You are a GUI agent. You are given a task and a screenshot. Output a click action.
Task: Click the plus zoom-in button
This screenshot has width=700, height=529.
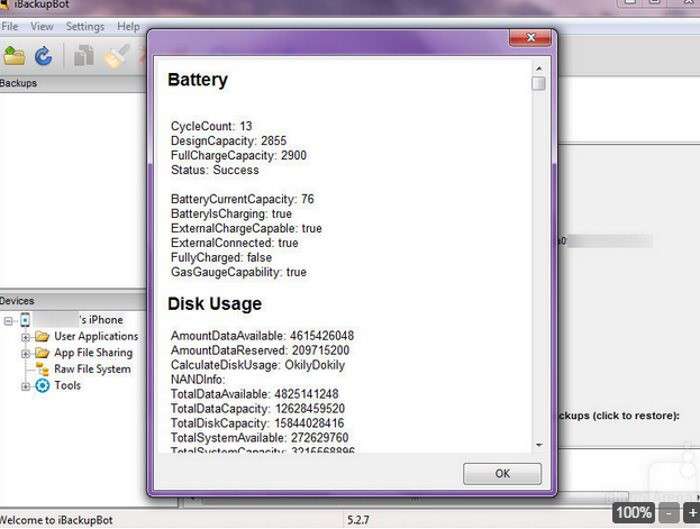coord(691,513)
